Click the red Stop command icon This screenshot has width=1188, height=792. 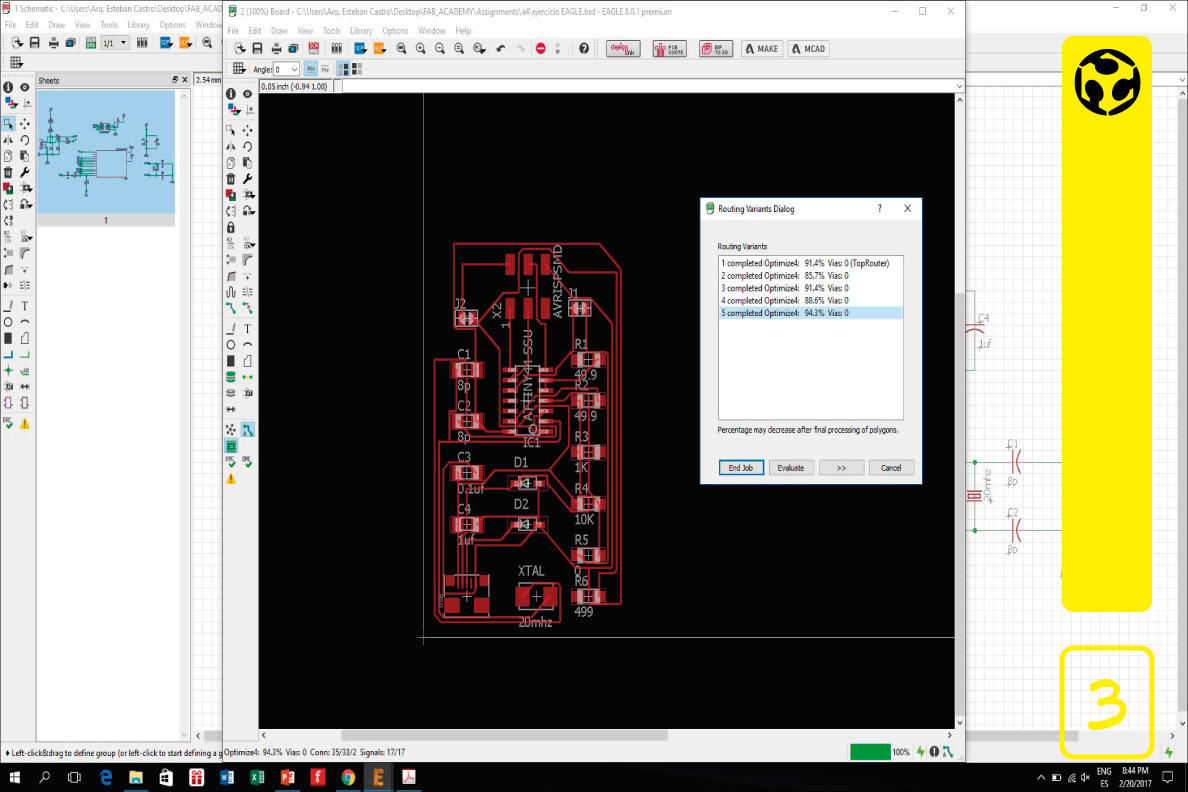pyautogui.click(x=540, y=49)
